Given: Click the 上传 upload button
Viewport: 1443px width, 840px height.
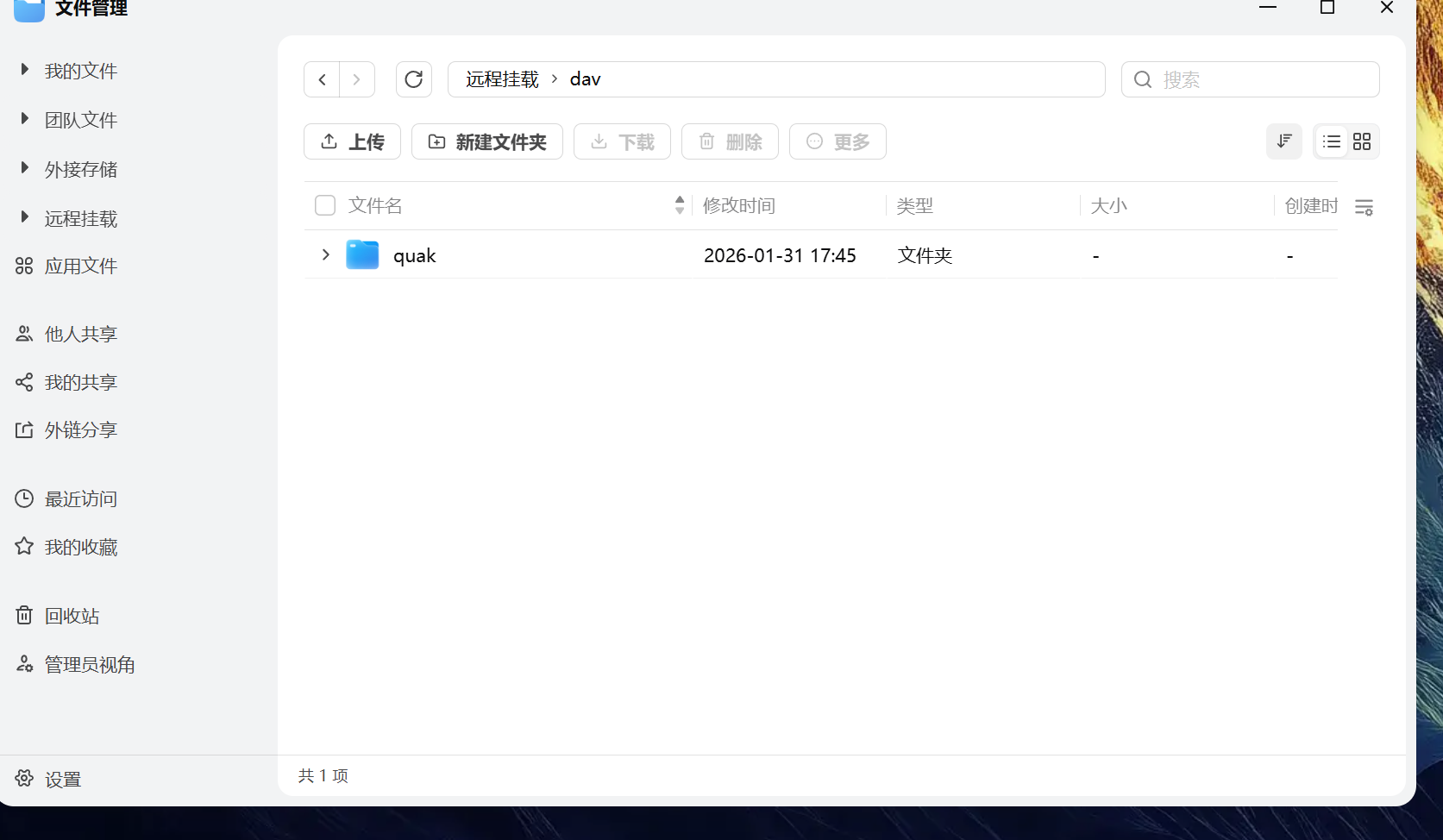Looking at the screenshot, I should pos(352,141).
